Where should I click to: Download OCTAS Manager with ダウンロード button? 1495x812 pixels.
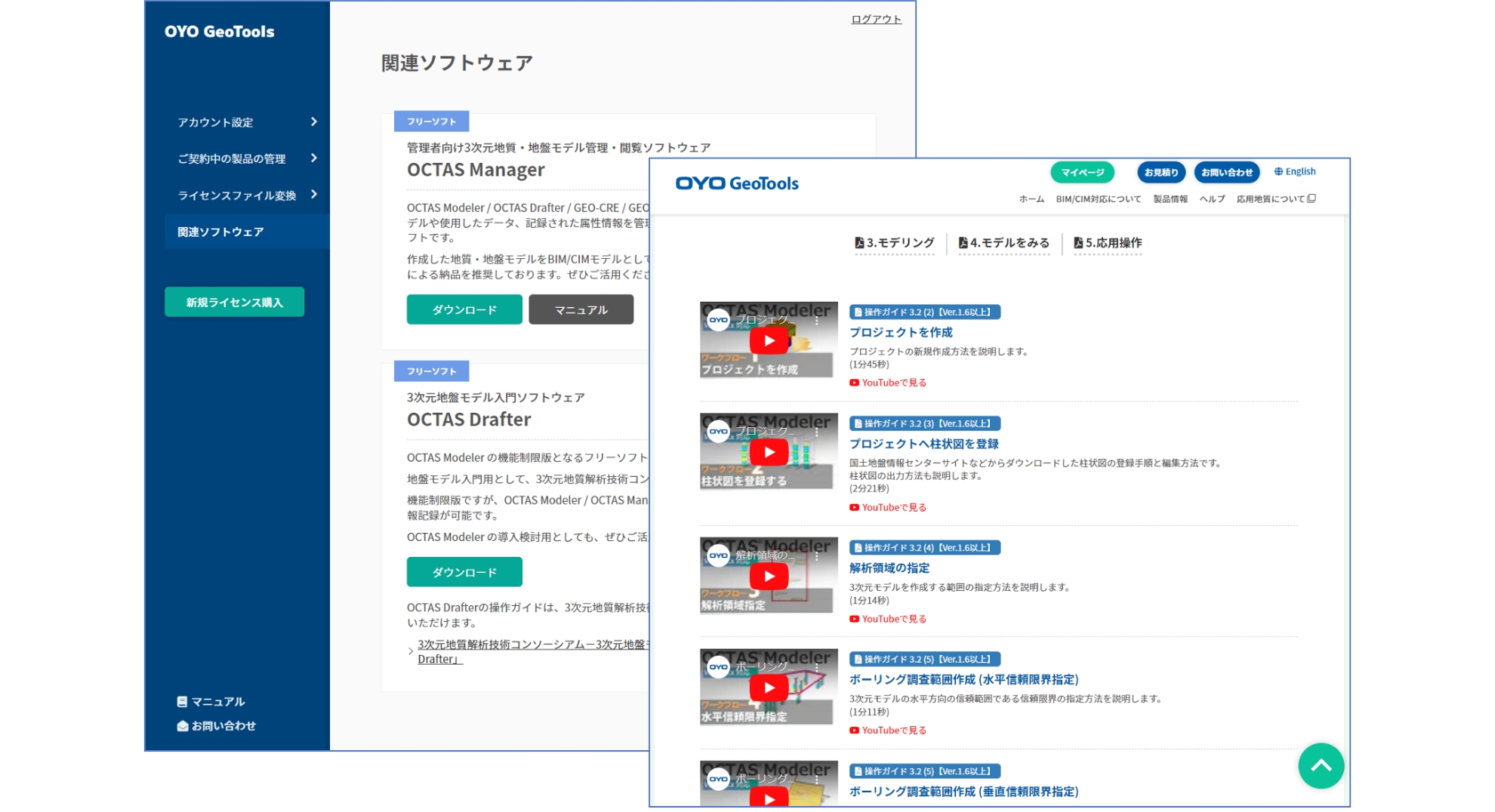(464, 309)
